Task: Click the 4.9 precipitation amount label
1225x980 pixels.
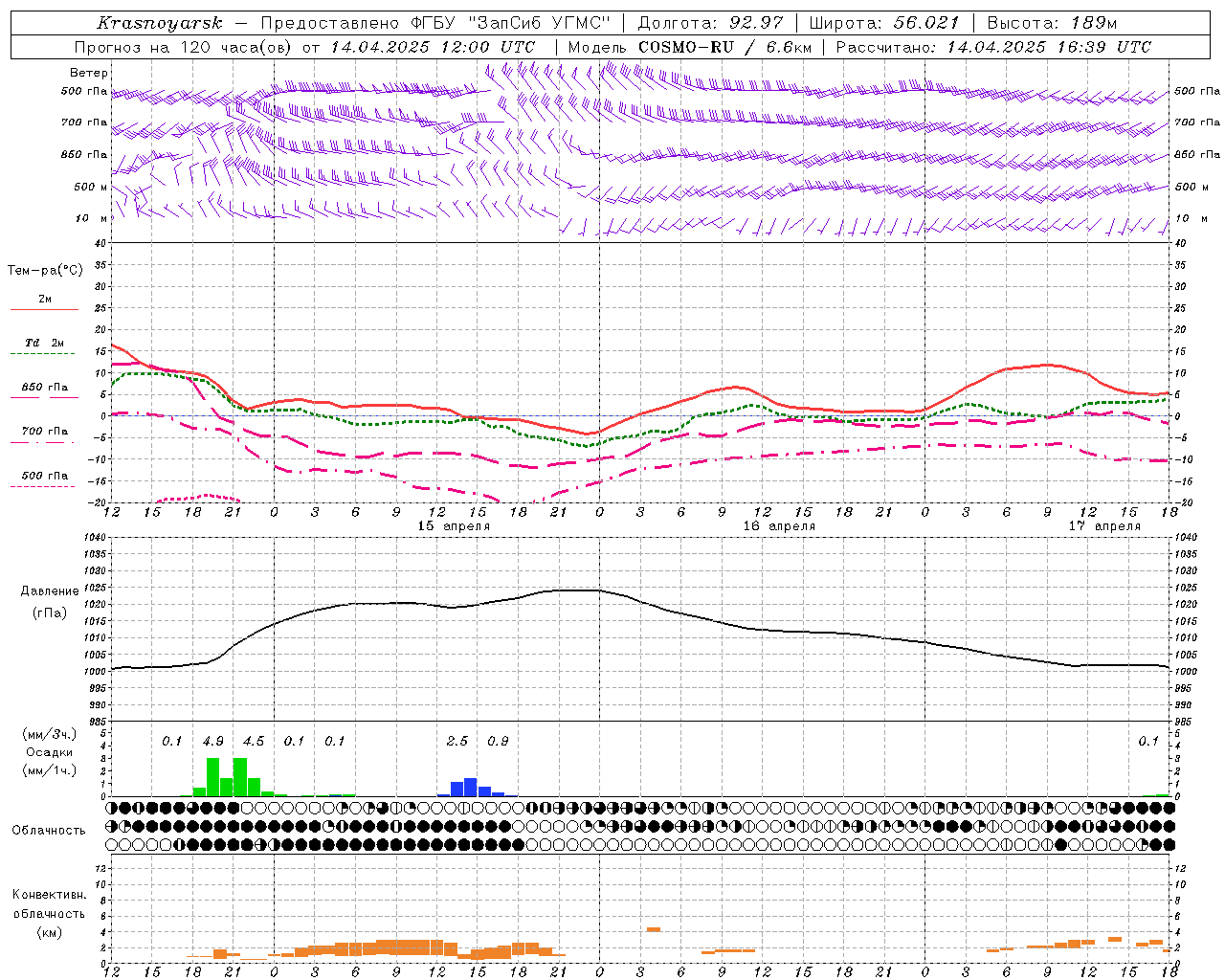Action: (213, 742)
